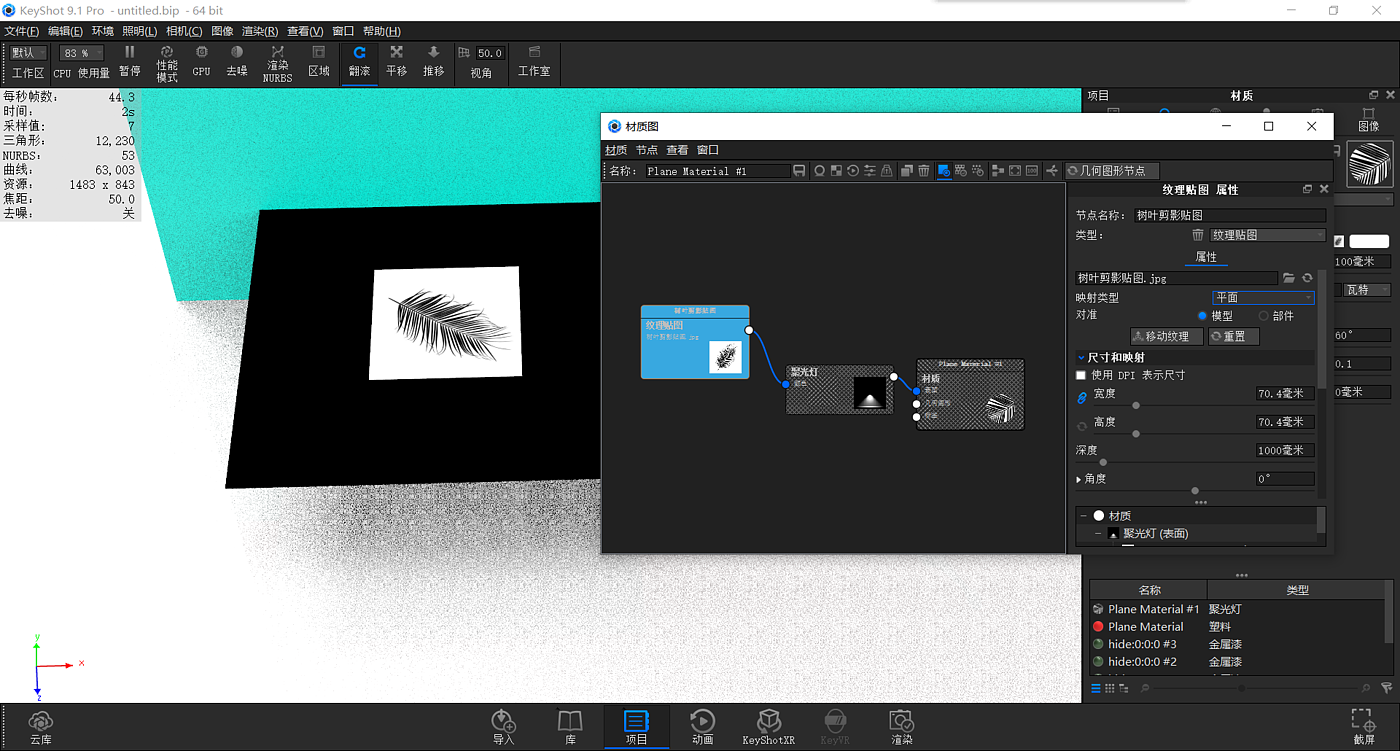
Task: Open the 工作室 studio panel
Action: coord(534,61)
